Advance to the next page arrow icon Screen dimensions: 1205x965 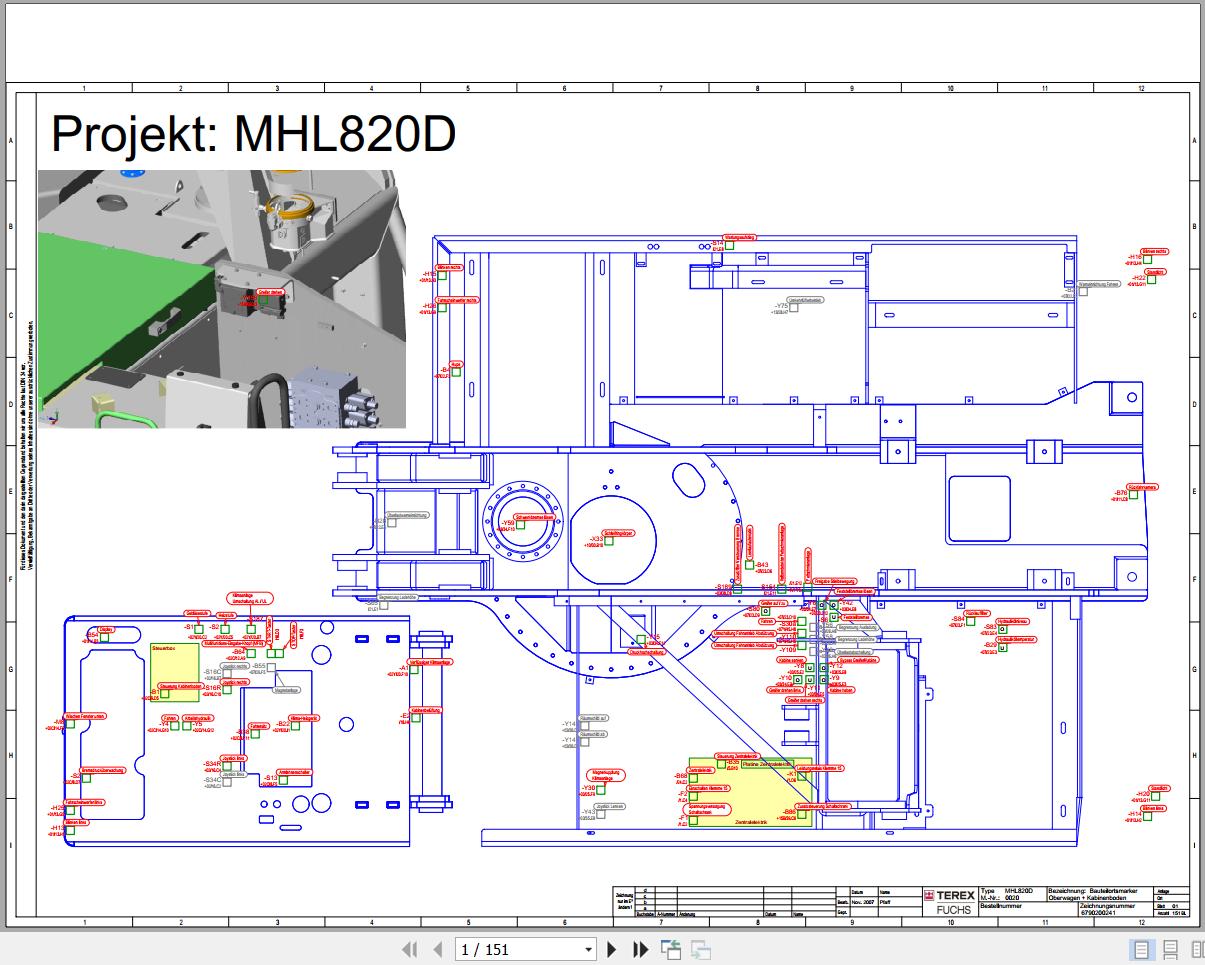pos(613,949)
